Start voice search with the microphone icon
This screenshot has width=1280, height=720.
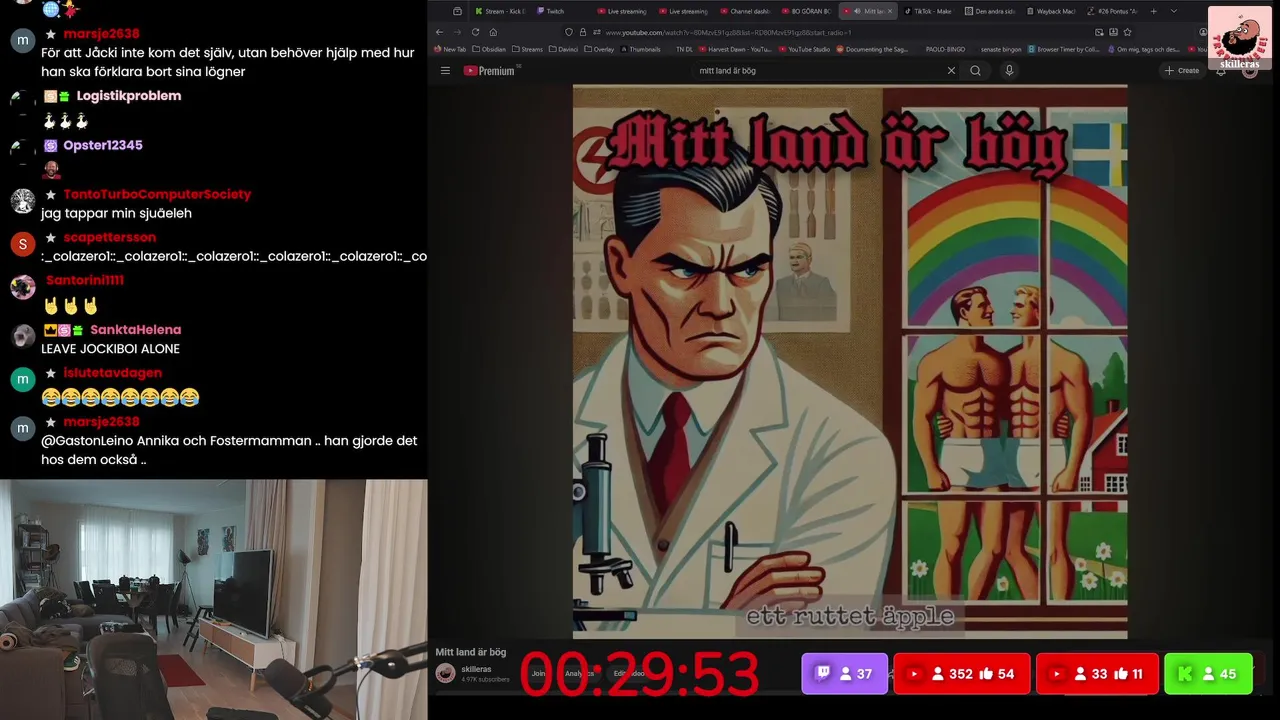coord(1009,71)
